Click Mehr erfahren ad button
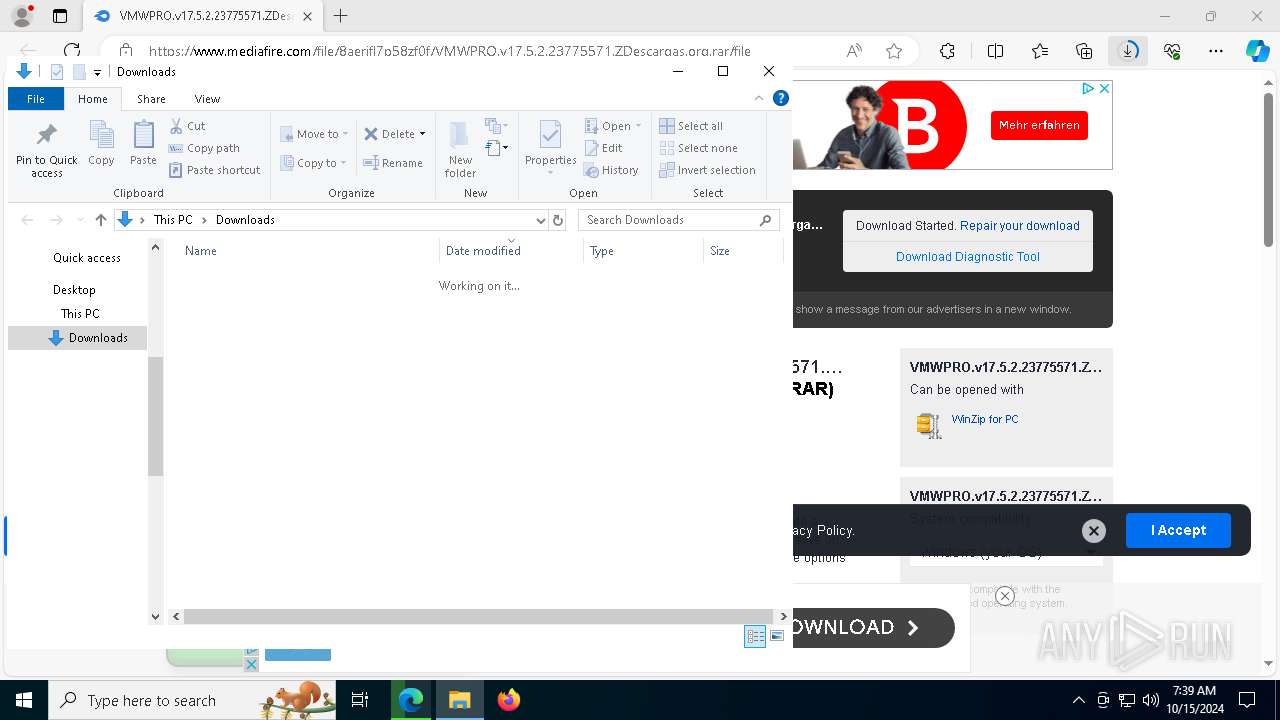 (x=1039, y=125)
